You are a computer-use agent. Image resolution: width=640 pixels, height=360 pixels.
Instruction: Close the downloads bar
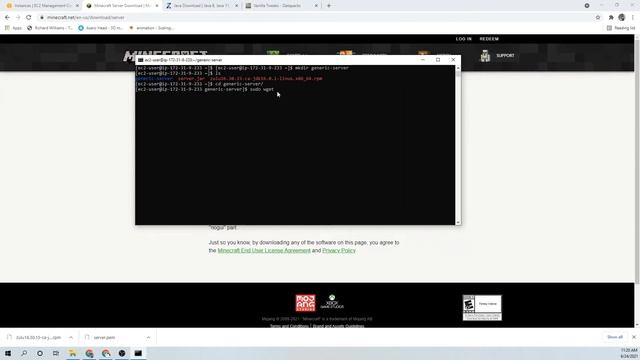coord(634,337)
